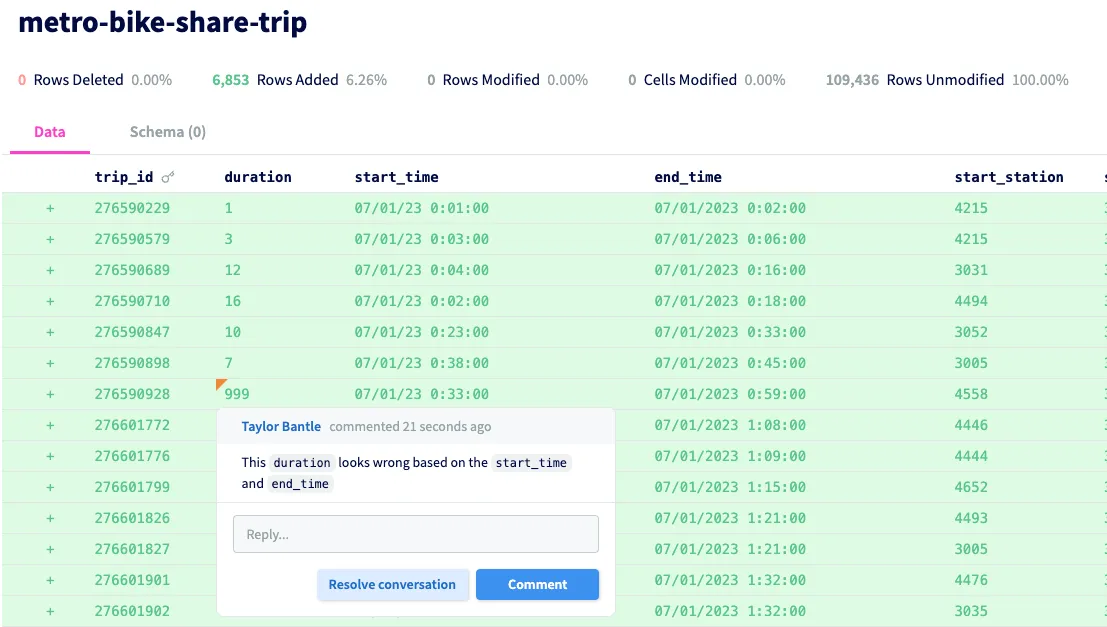The width and height of the screenshot is (1107, 627).
Task: Click the plus icon for row 276590898
Action: [50, 363]
